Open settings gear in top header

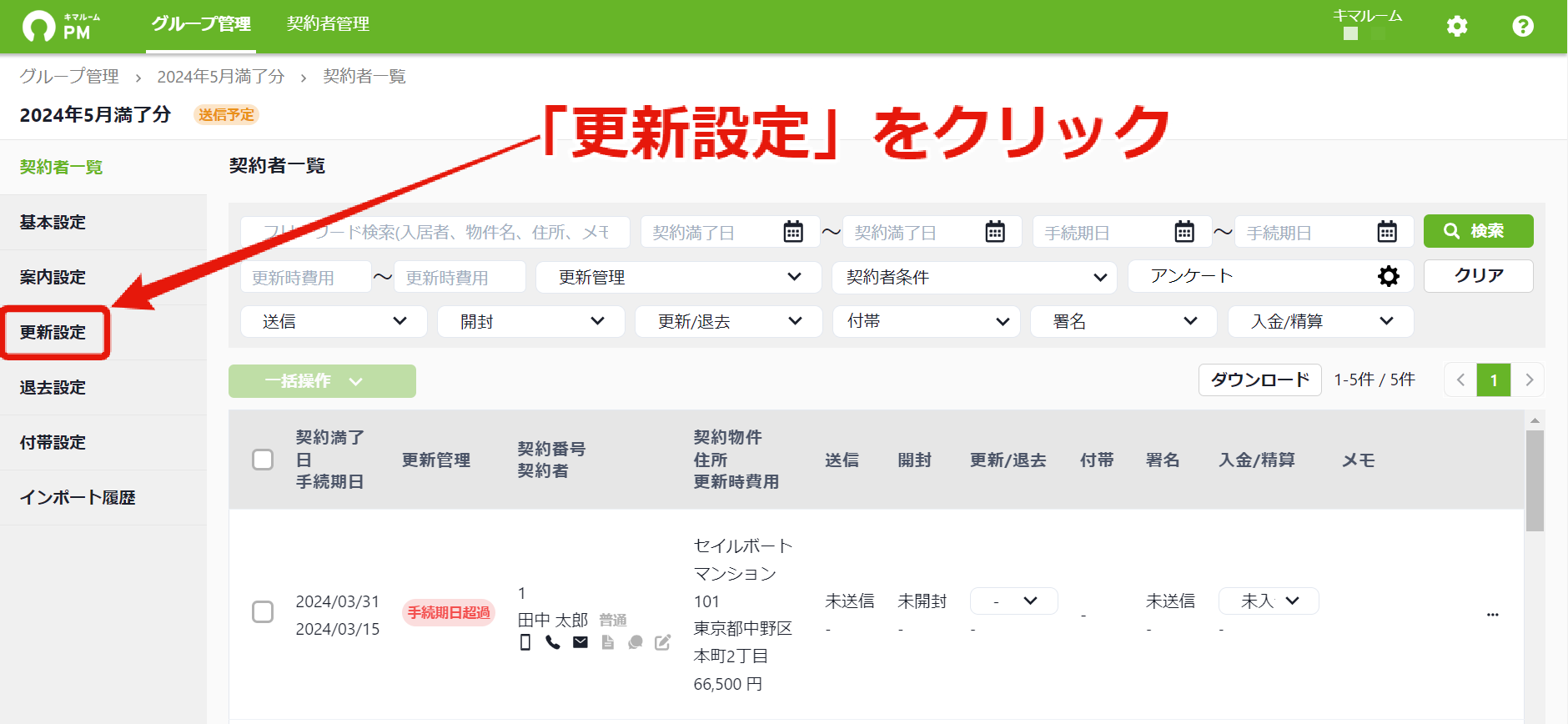click(x=1456, y=26)
